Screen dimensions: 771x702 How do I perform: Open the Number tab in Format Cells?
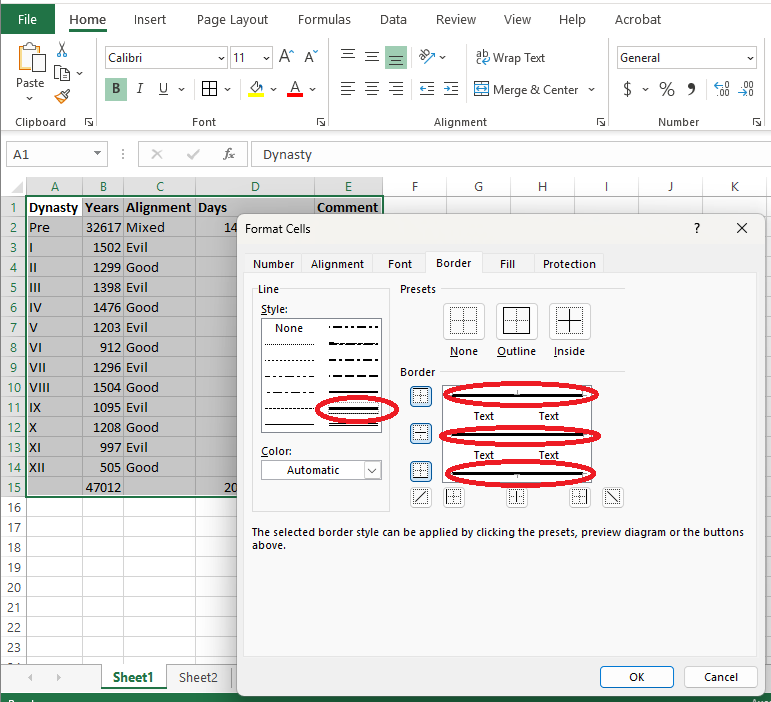273,264
